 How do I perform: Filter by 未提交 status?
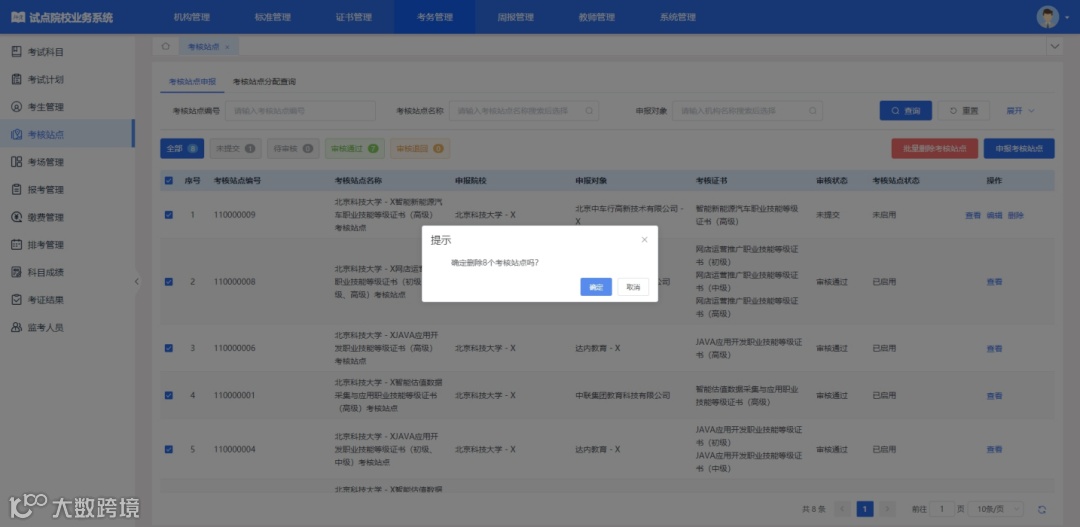pos(236,148)
